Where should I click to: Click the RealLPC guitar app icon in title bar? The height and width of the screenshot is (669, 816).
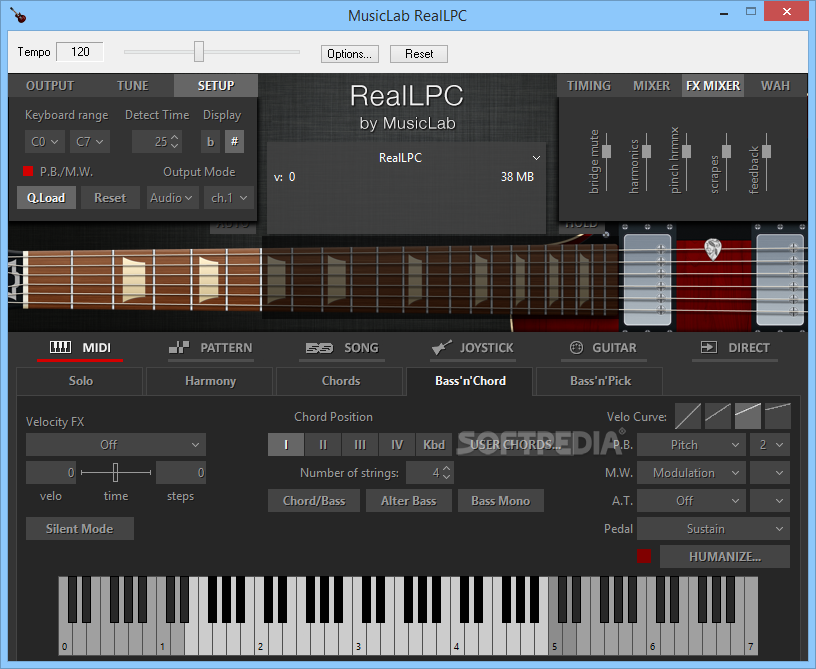18,15
